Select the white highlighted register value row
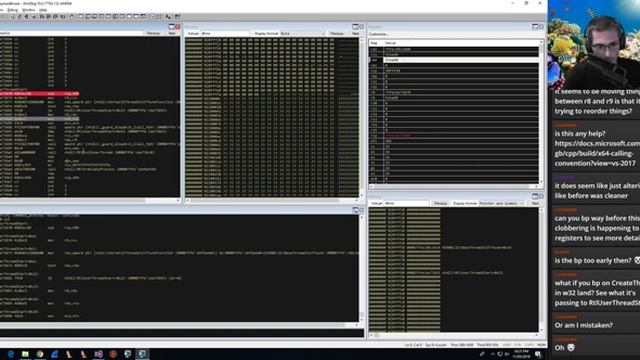The height and width of the screenshot is (360, 640). (461, 60)
